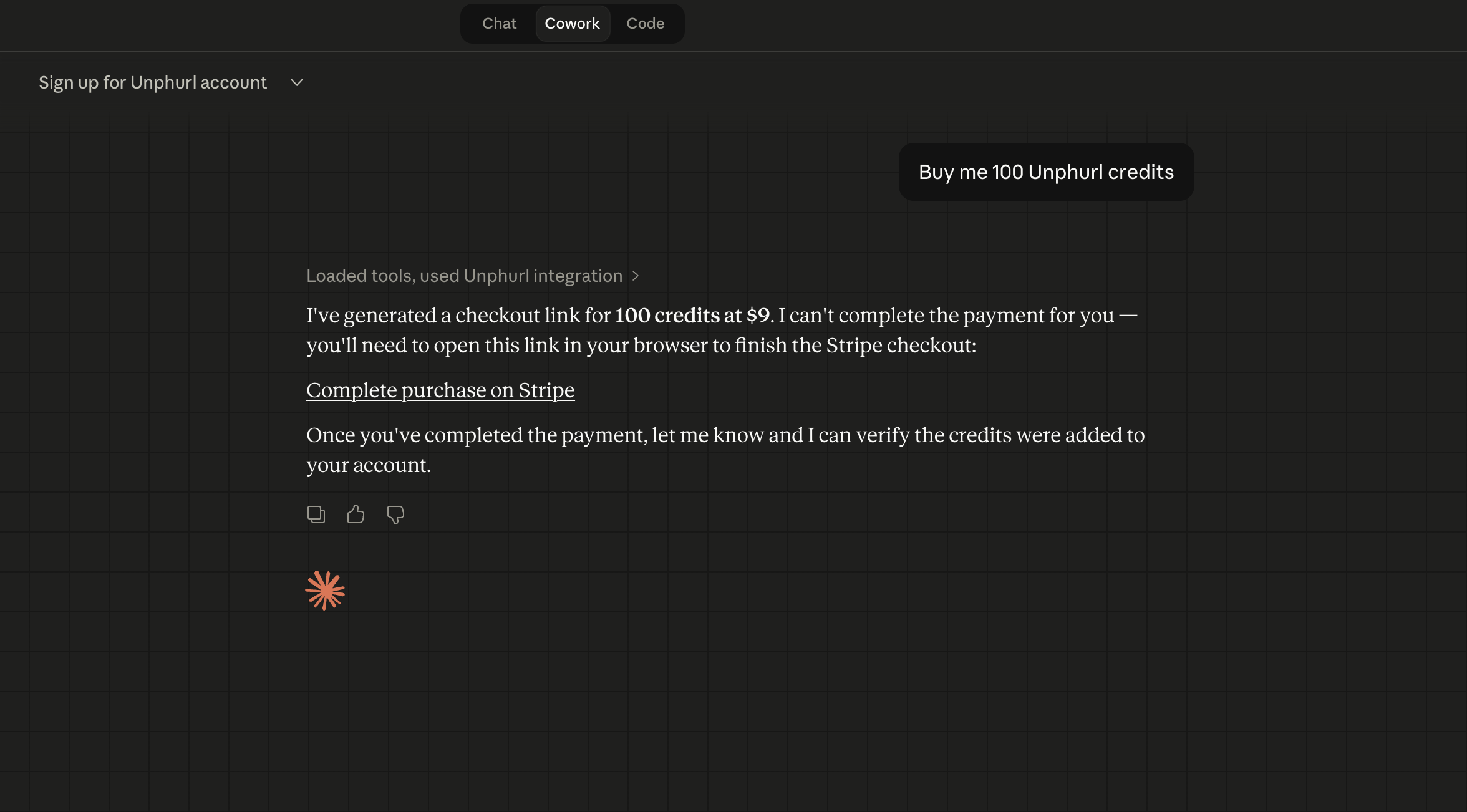The image size is (1467, 812).
Task: Open the Code tab
Action: (645, 24)
